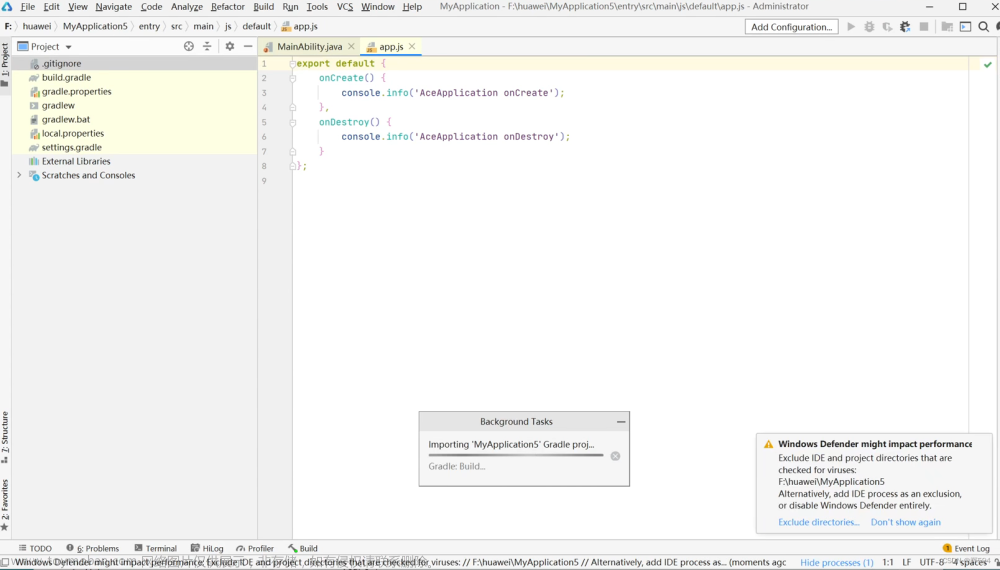Close the MainAbility.java tab

351,47
